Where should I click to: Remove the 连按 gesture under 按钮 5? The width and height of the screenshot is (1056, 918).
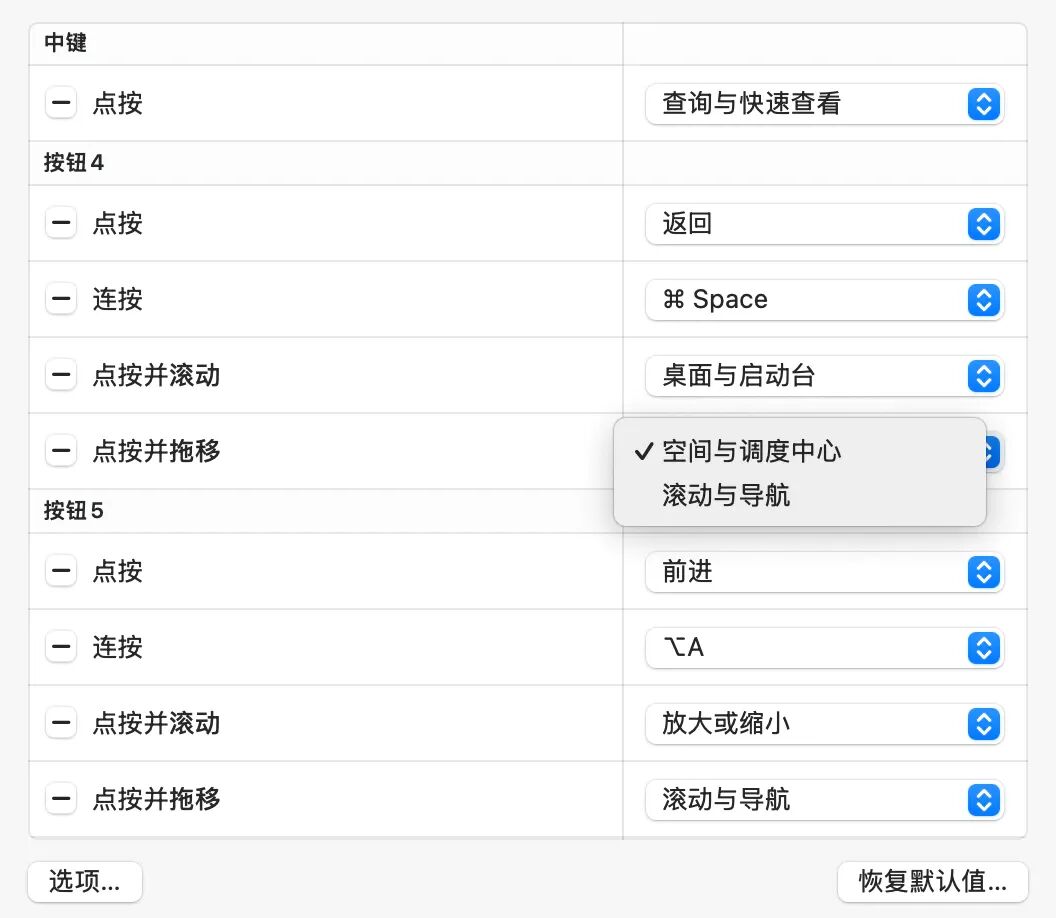pos(61,647)
